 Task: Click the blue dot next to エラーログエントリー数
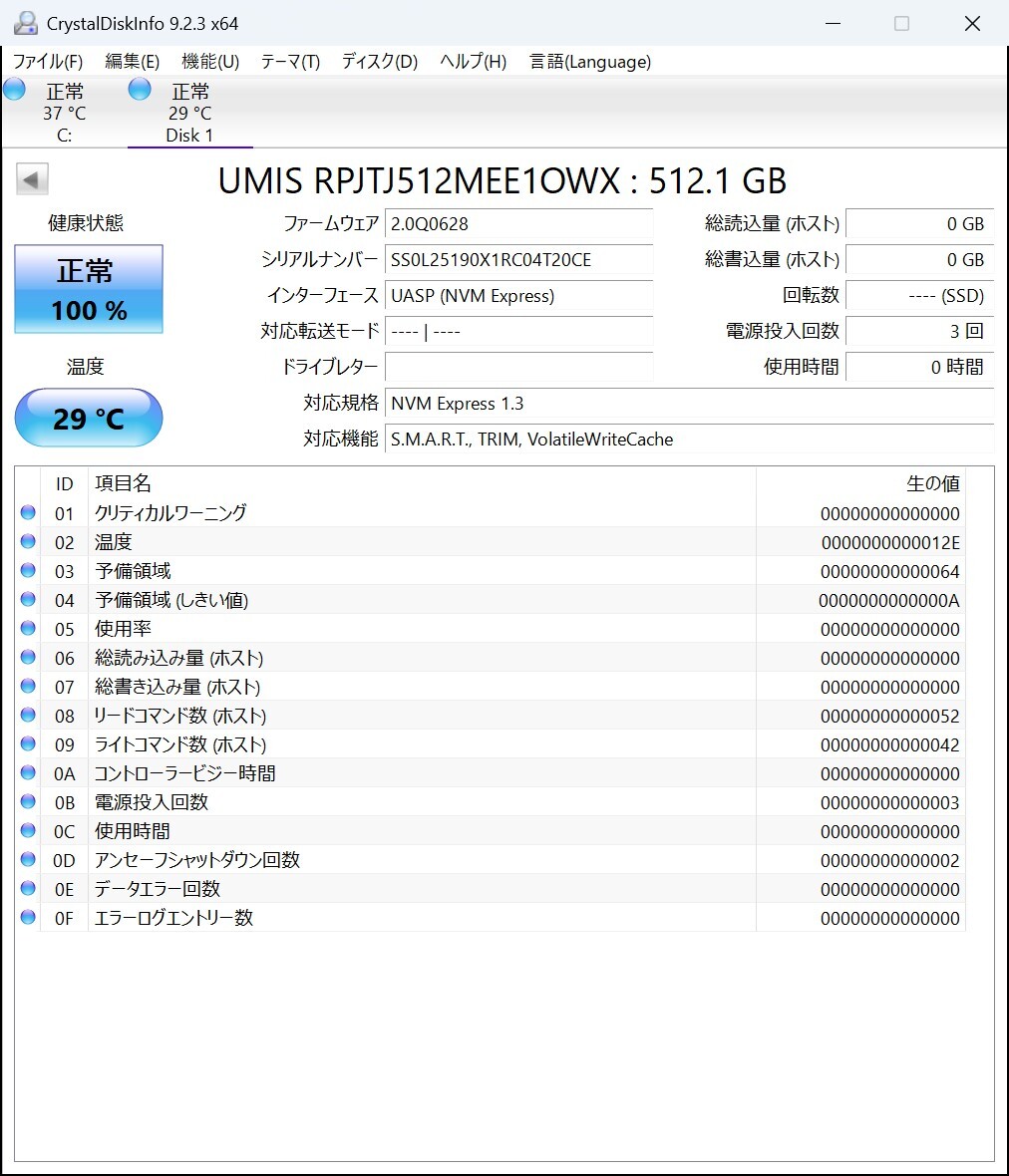[x=28, y=917]
